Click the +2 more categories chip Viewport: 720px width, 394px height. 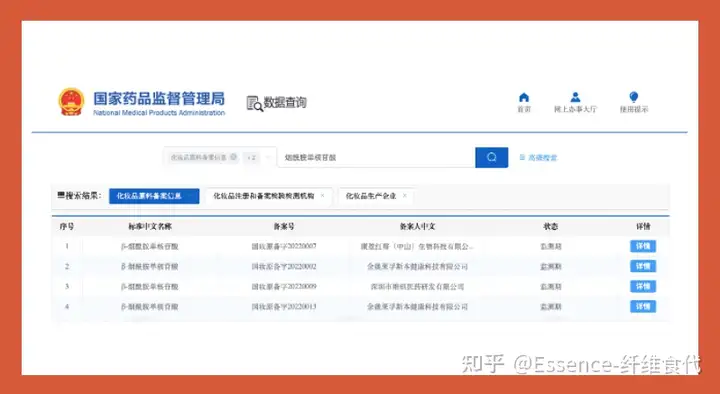[x=251, y=158]
